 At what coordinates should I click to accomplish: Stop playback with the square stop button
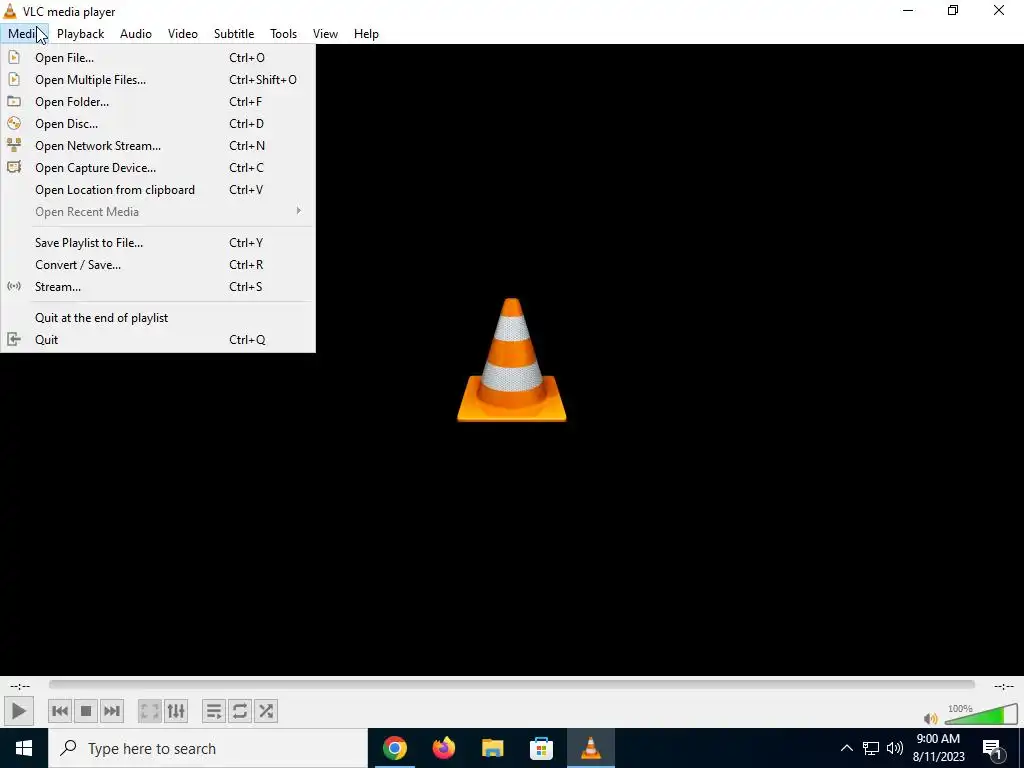pos(86,711)
